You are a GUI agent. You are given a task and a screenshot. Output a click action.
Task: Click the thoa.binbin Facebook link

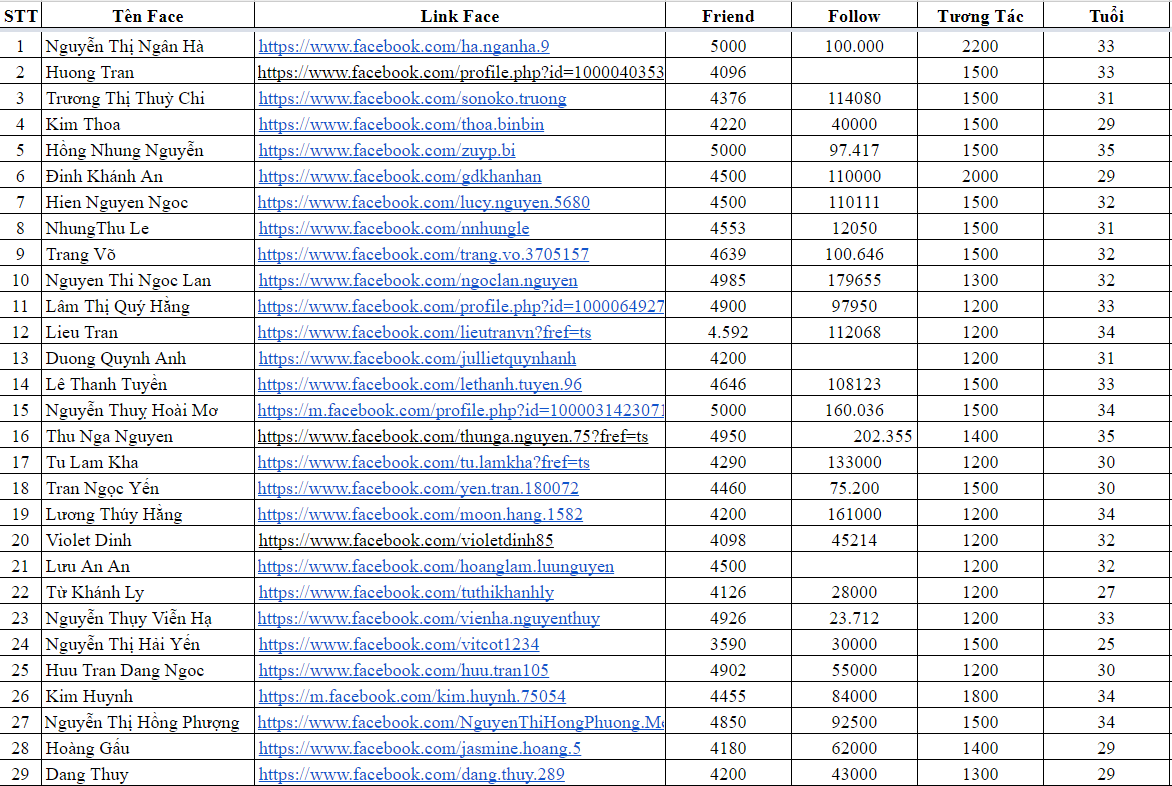click(x=401, y=124)
